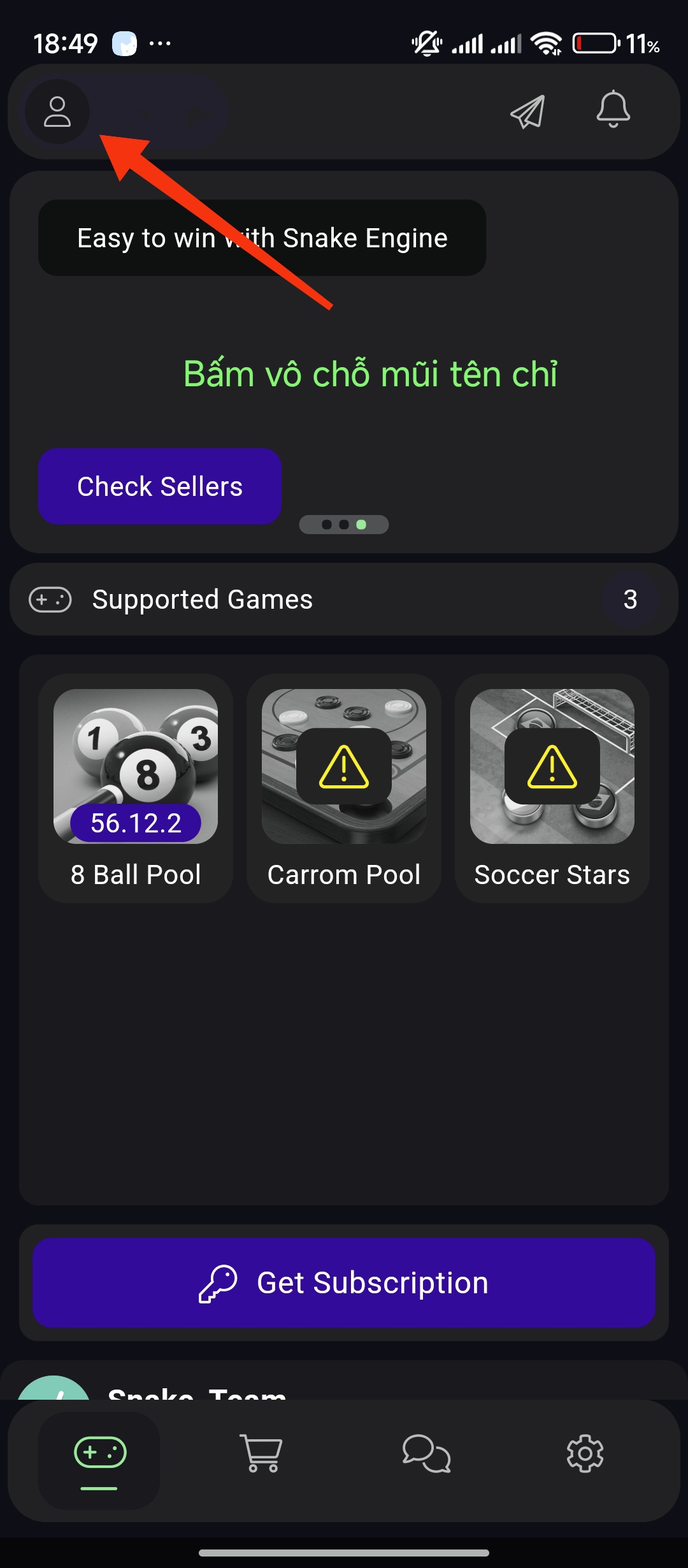Open the user profile icon

click(x=57, y=112)
